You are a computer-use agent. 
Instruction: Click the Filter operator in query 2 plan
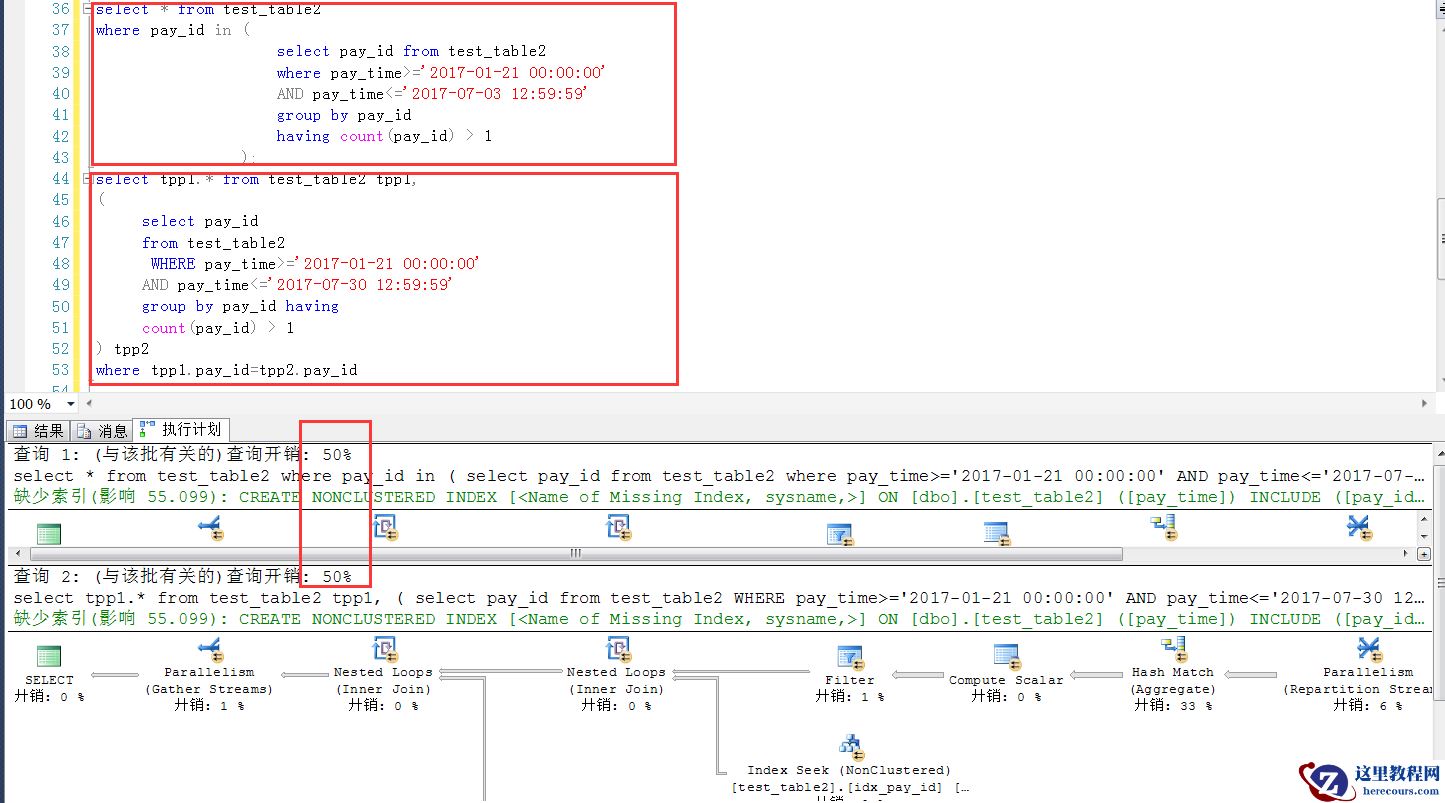[x=849, y=673]
